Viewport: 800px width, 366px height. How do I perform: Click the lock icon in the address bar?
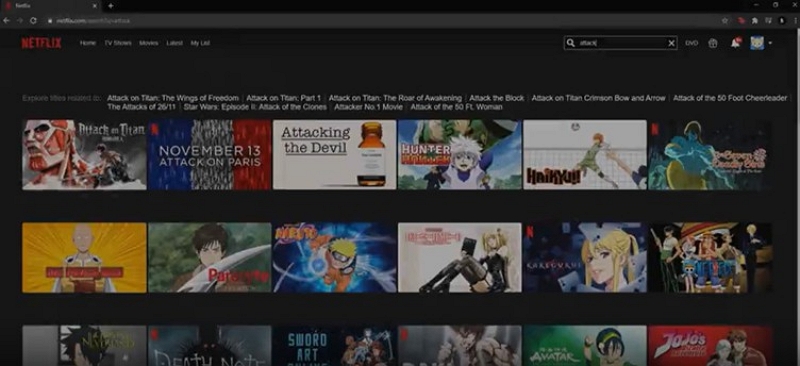tap(50, 21)
